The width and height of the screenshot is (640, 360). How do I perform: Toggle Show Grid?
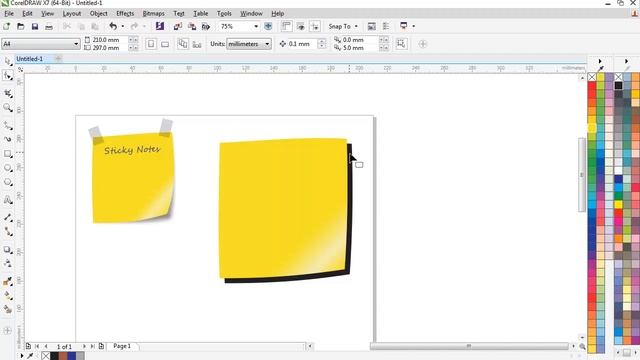click(x=301, y=27)
